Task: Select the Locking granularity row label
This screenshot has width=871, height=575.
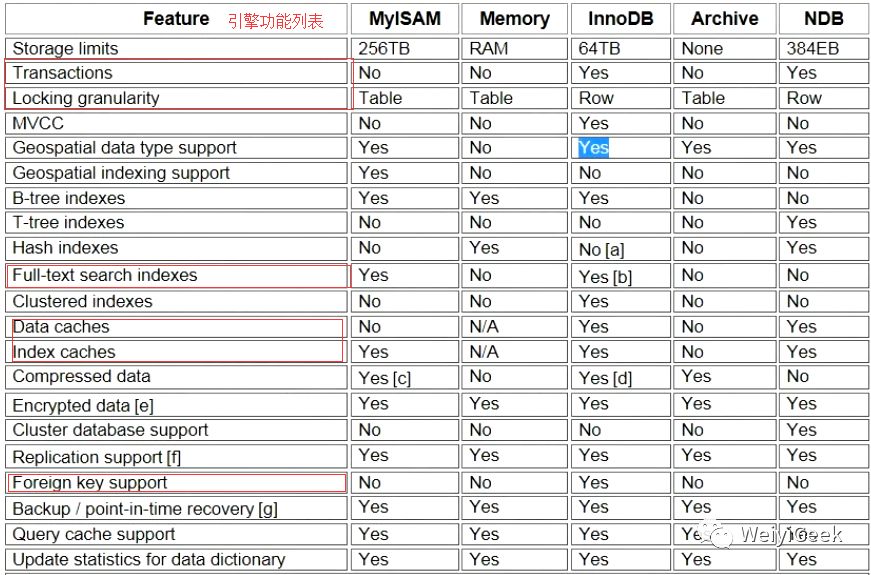Action: click(86, 98)
